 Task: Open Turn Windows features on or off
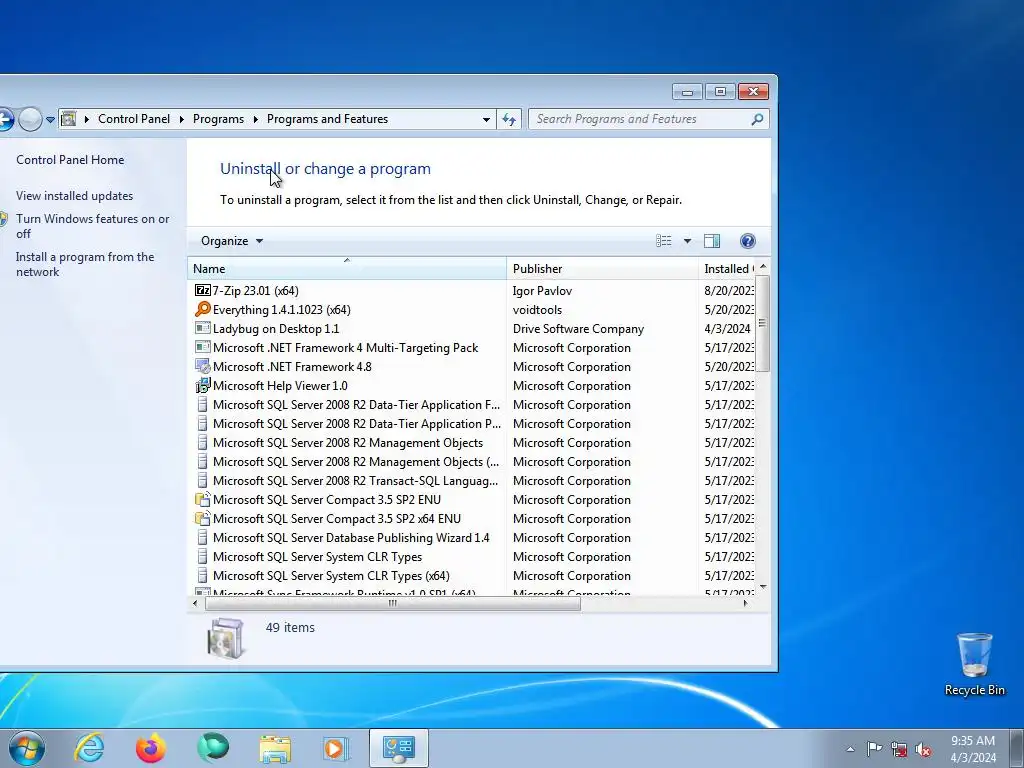(x=92, y=226)
